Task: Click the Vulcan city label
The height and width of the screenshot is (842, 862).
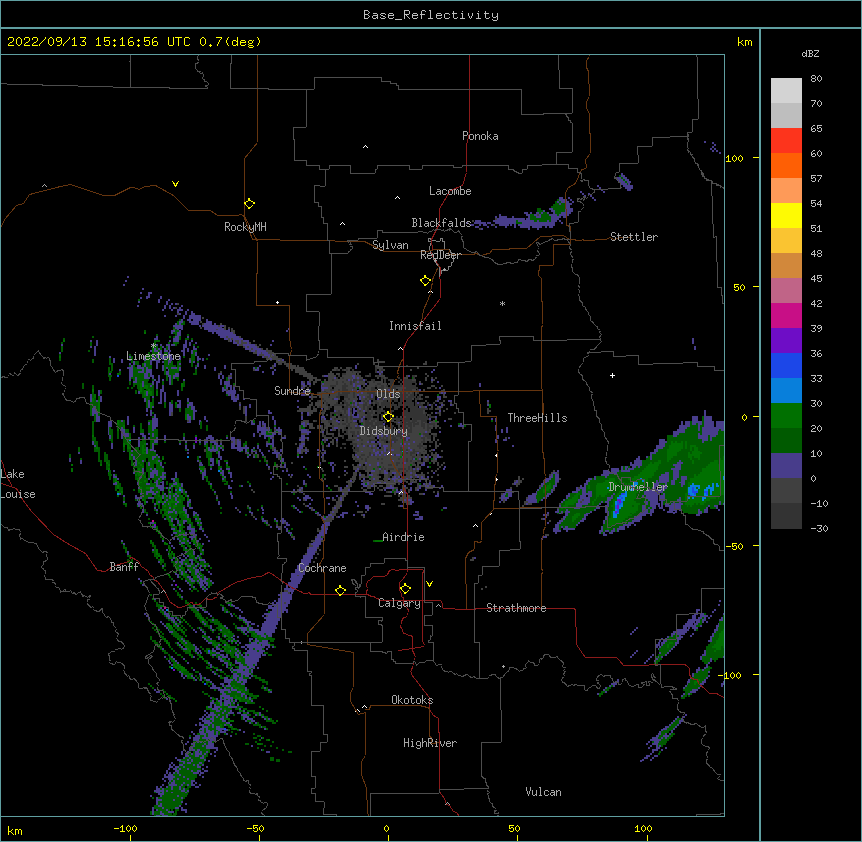Action: 543,792
